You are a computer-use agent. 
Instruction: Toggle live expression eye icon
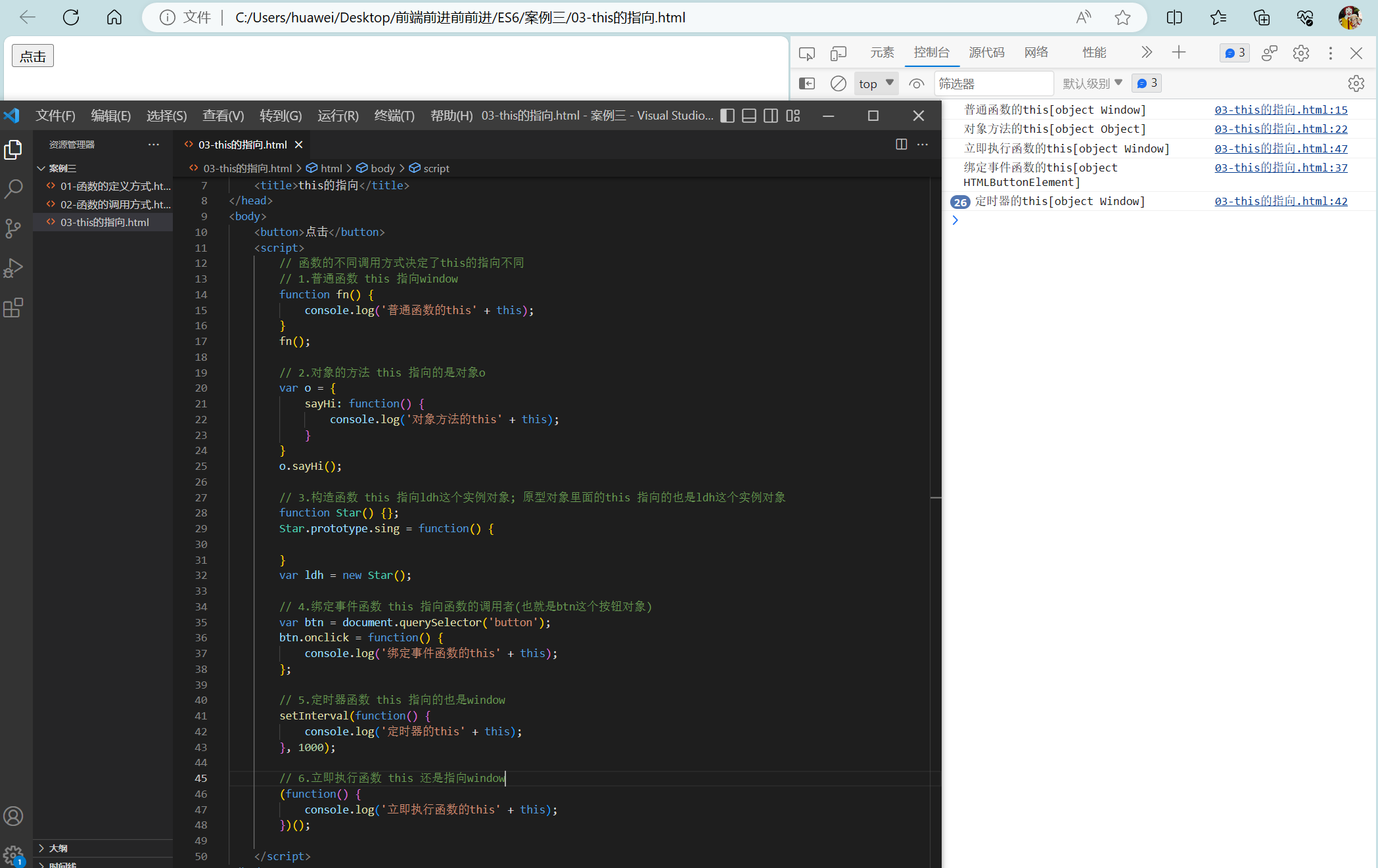[917, 83]
